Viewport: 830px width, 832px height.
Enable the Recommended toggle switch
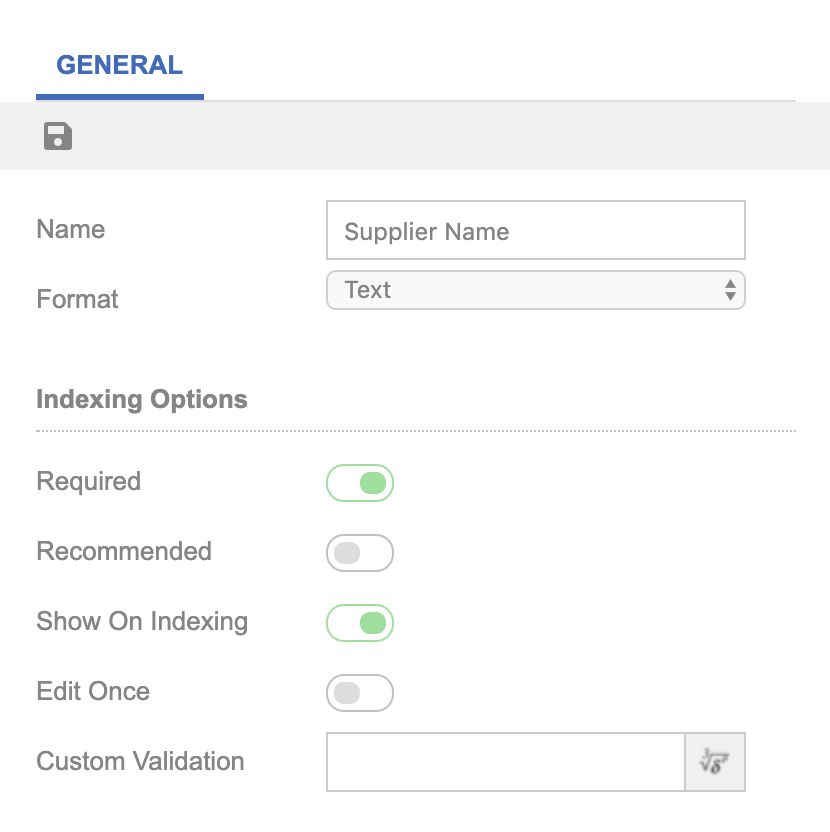click(360, 553)
